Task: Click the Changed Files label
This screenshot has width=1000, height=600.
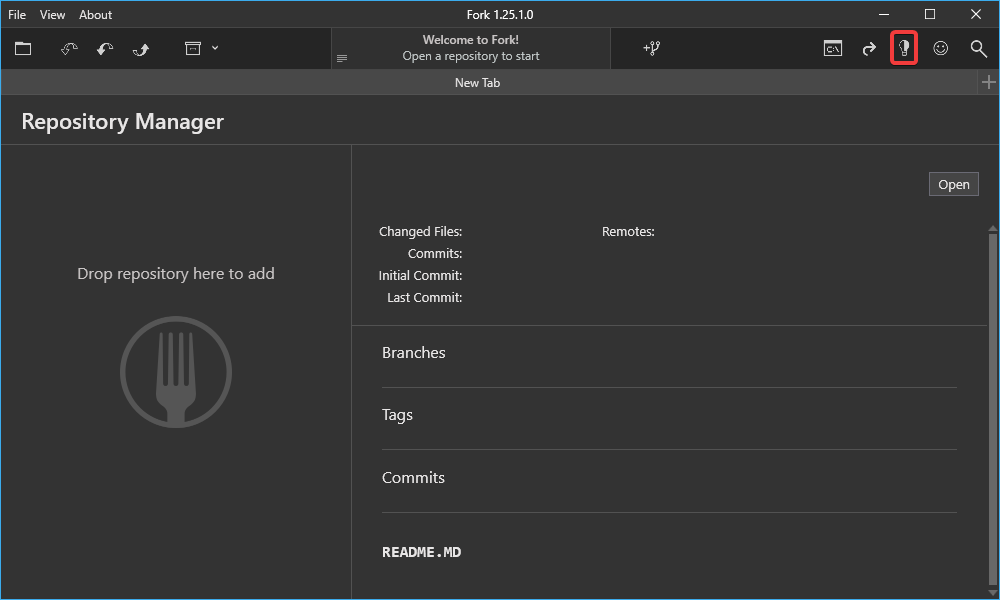Action: click(420, 231)
